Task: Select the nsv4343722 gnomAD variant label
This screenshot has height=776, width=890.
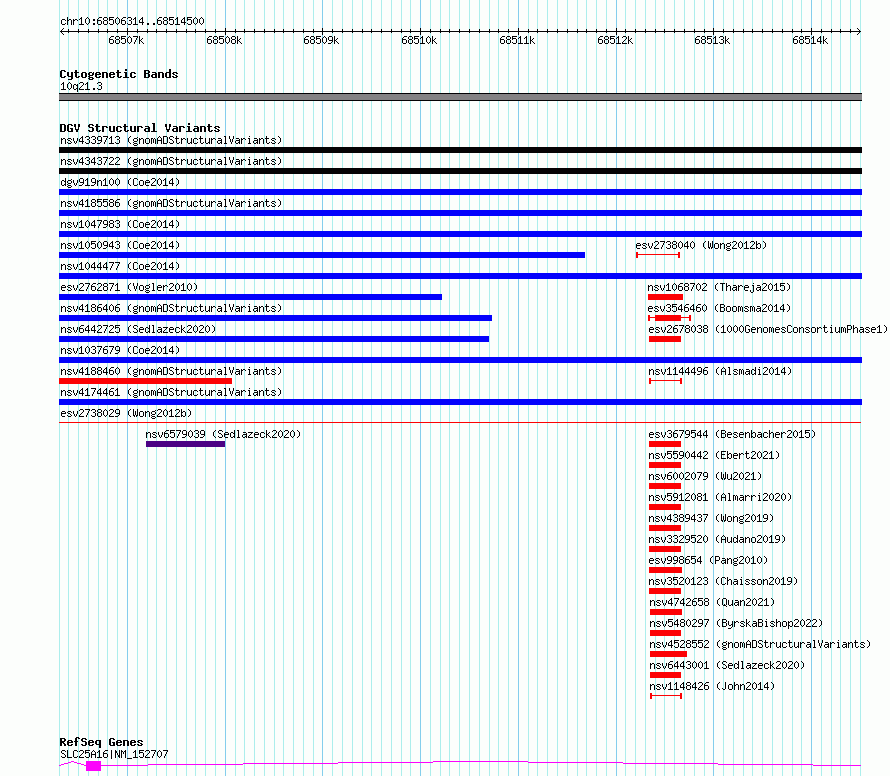Action: tap(171, 161)
